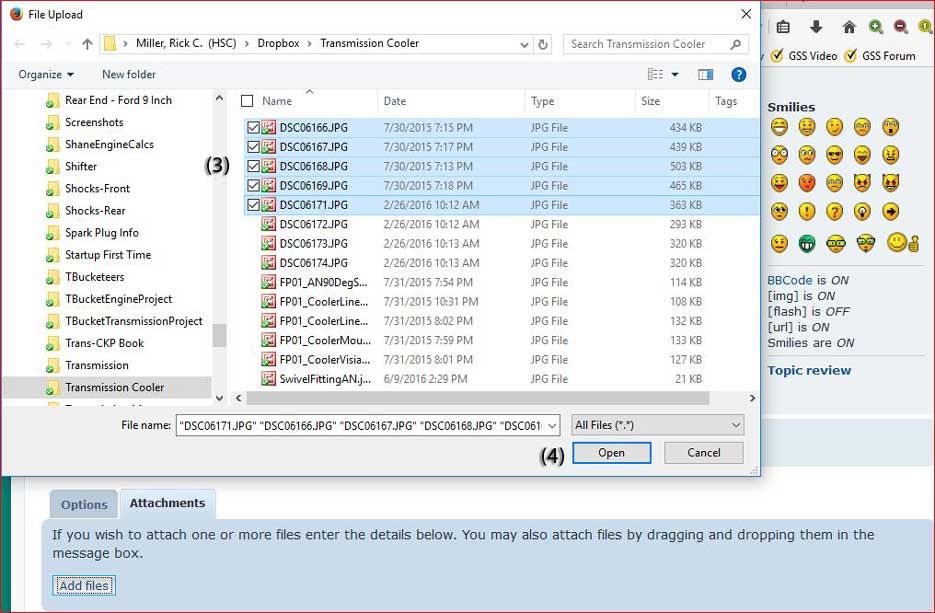The height and width of the screenshot is (613, 935).
Task: Uncheck the DSC06171.JPG checkbox
Action: 253,205
